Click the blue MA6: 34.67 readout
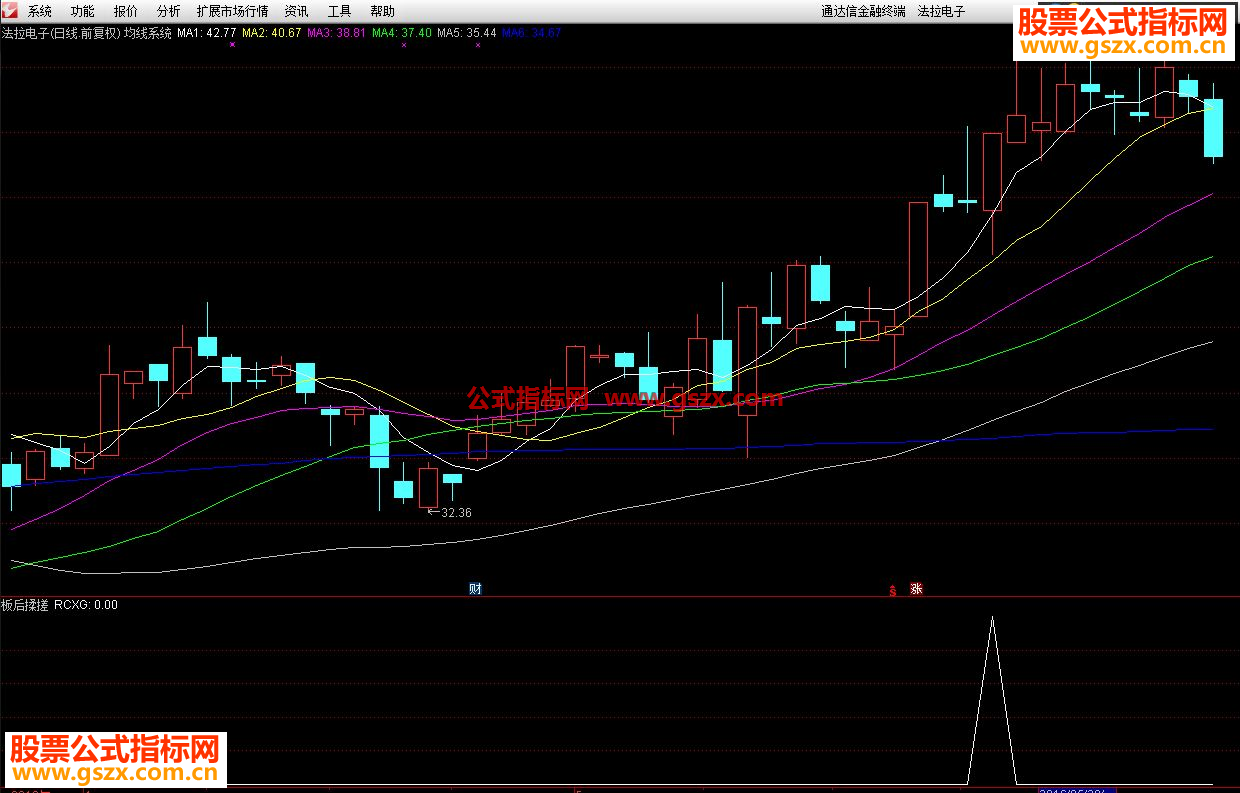This screenshot has height=793, width=1240. coord(531,33)
